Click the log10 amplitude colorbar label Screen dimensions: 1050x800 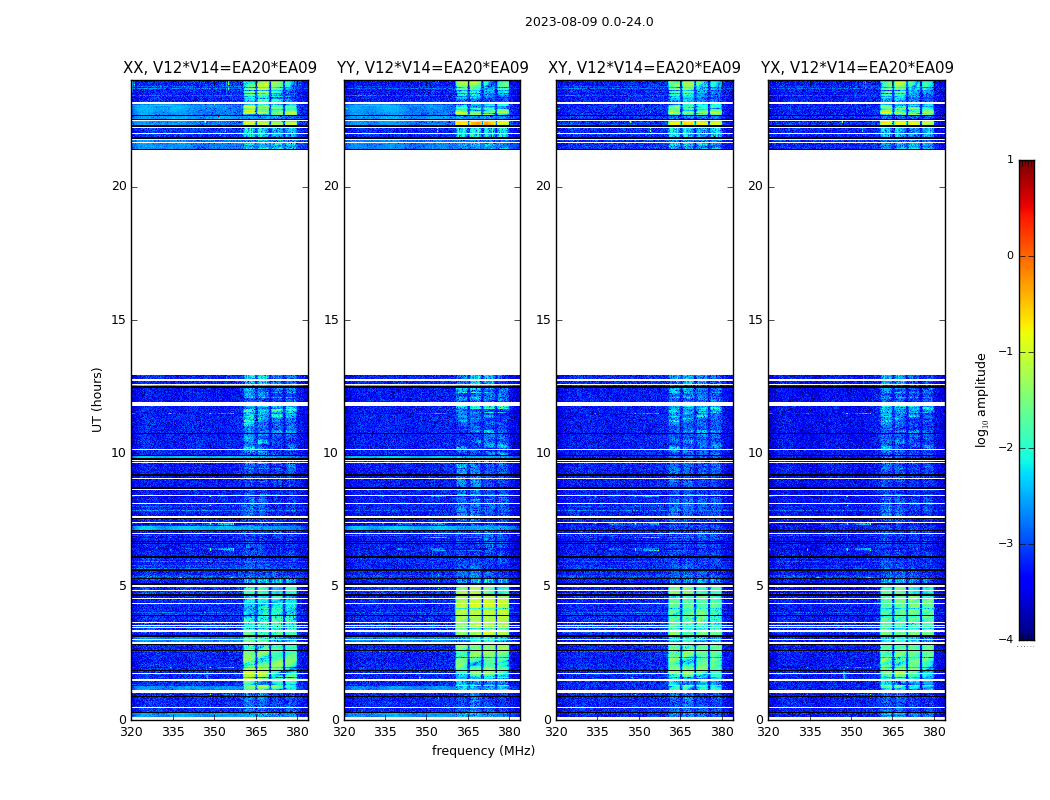(981, 400)
